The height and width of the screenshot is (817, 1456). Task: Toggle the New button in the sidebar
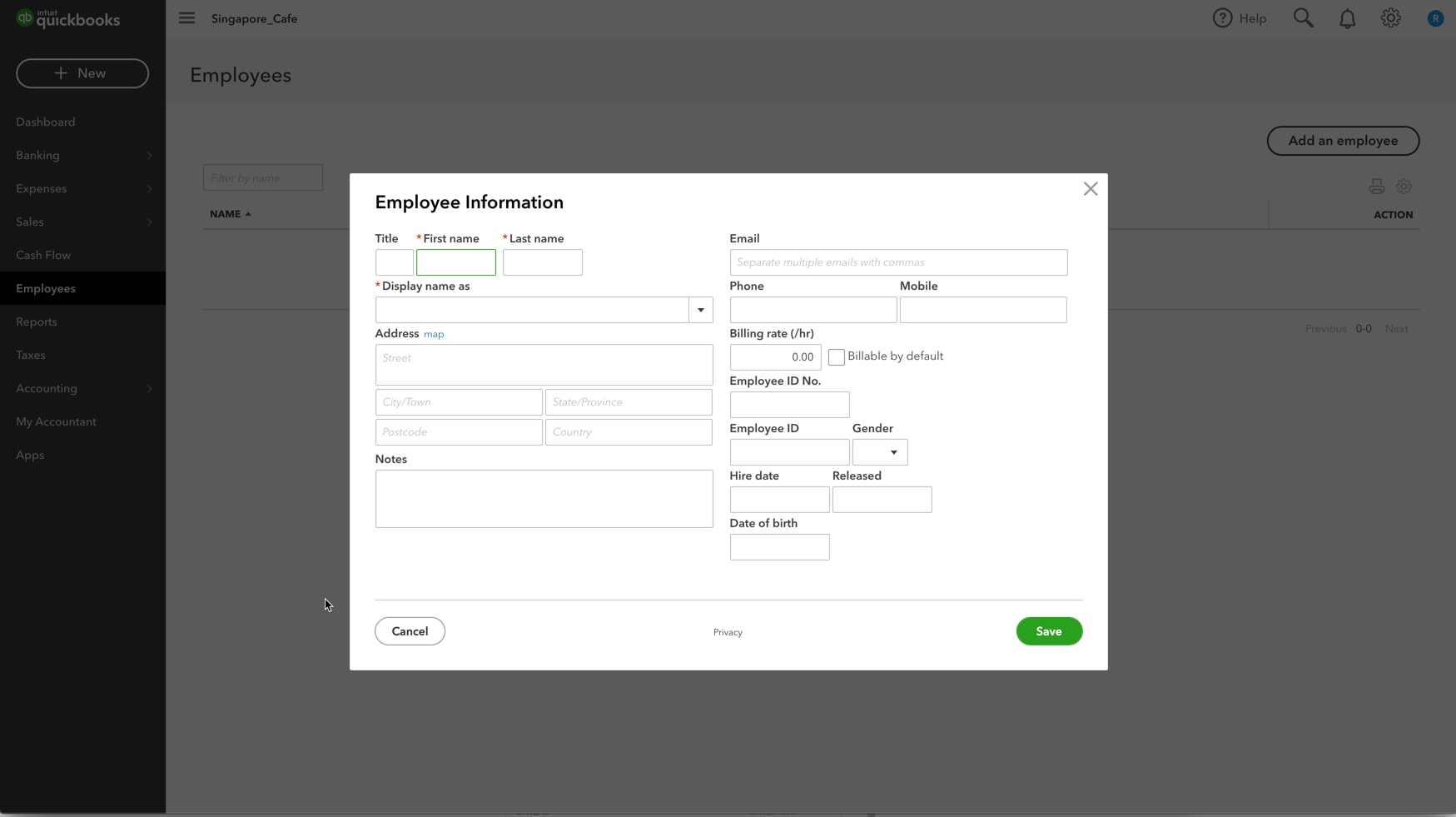coord(82,73)
